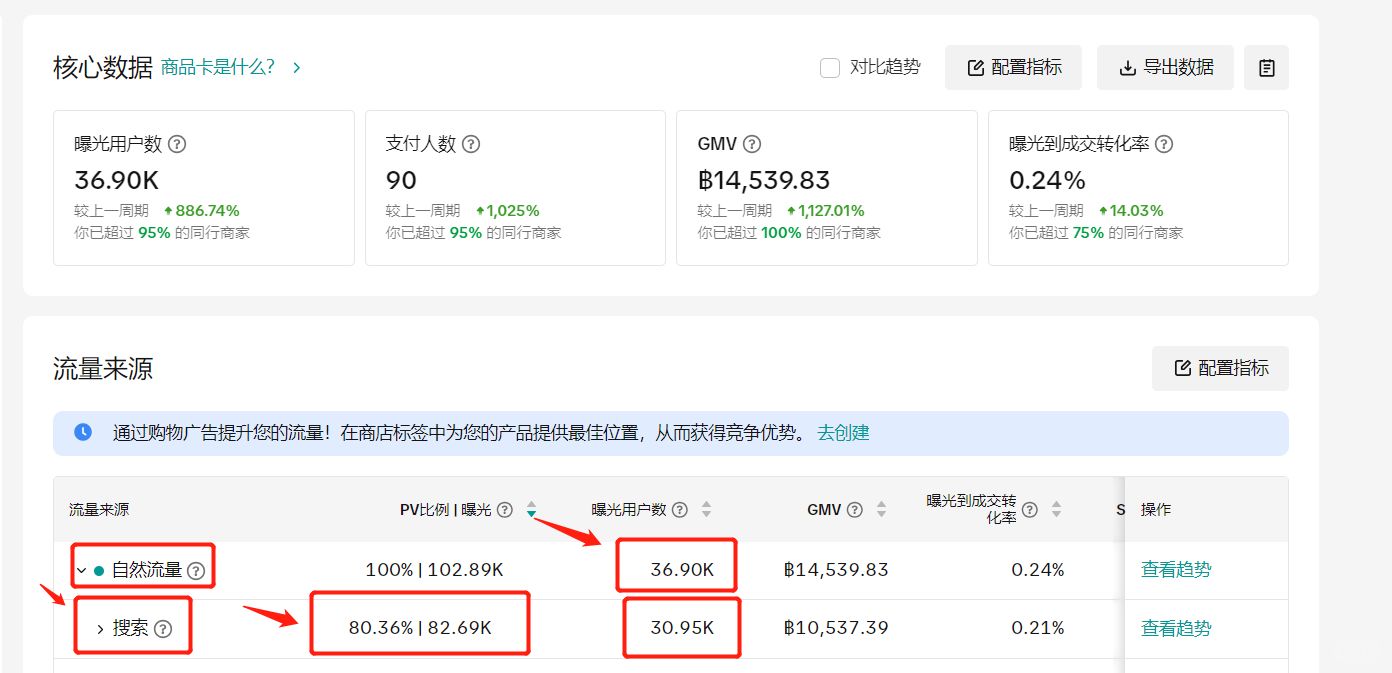The height and width of the screenshot is (673, 1392).
Task: Enable the 对比趋势 checkbox
Action: point(829,68)
